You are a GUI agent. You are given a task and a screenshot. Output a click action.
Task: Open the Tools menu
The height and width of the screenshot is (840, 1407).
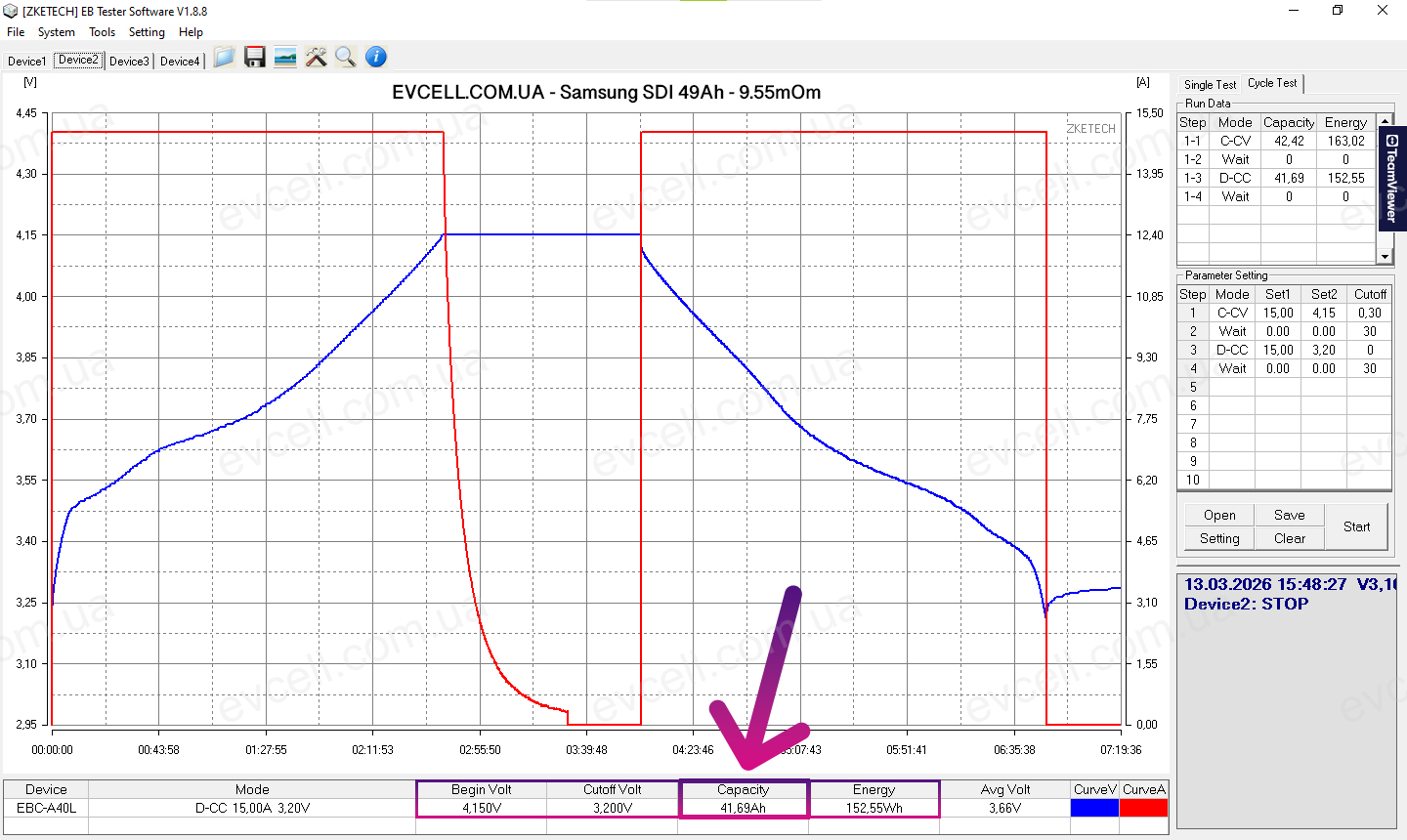coord(102,32)
